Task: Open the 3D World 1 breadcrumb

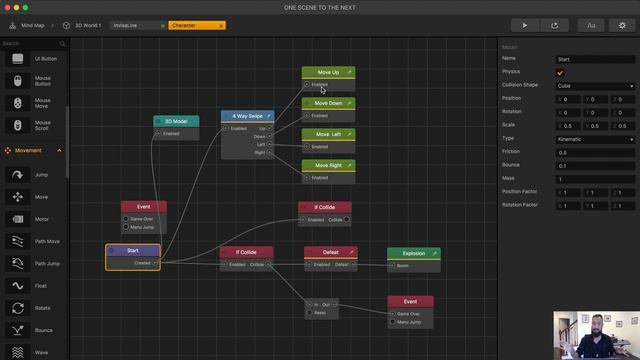Action: click(x=82, y=25)
